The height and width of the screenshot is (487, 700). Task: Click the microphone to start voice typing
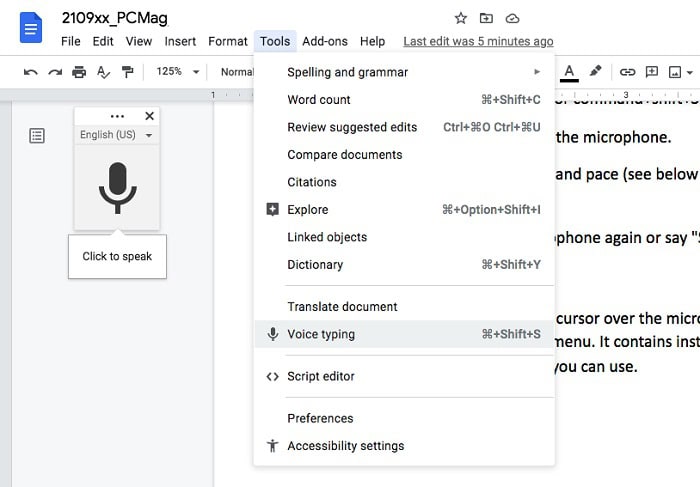point(117,187)
